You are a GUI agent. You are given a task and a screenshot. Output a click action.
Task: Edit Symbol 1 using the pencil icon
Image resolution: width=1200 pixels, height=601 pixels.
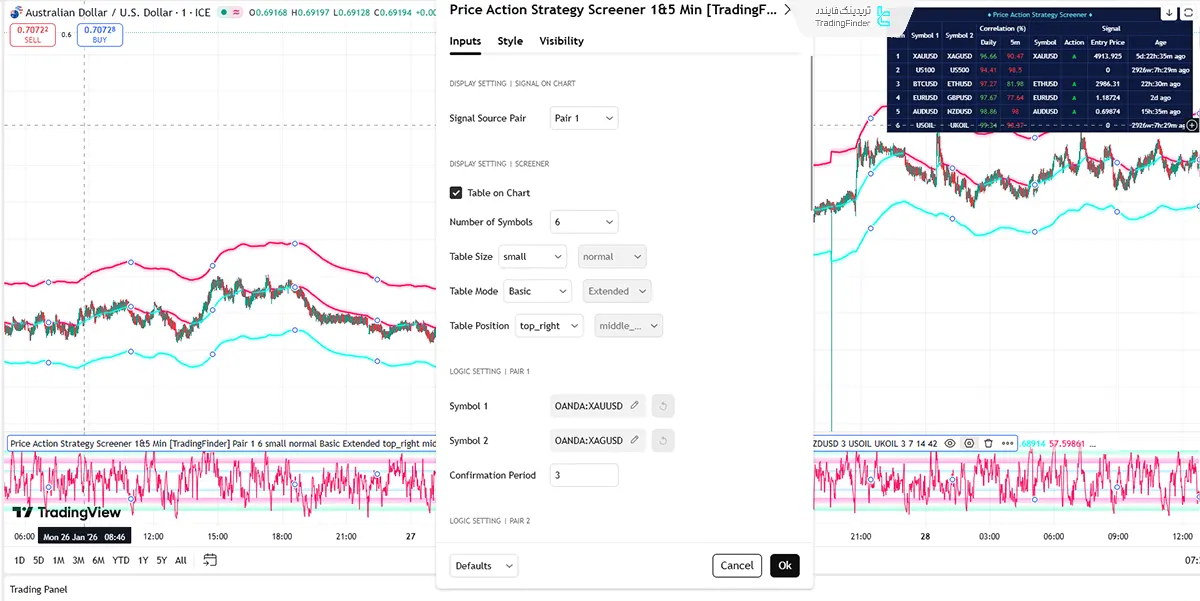[x=634, y=406]
